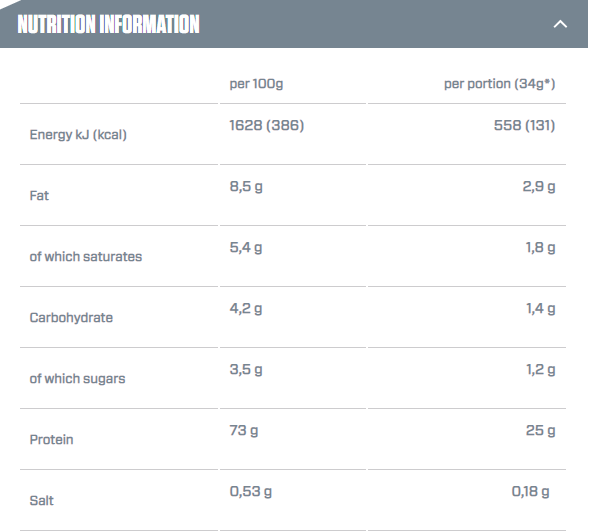Click the Energy kJ (kcal) row label
Viewport: 598px width, 532px height.
pyautogui.click(x=78, y=135)
